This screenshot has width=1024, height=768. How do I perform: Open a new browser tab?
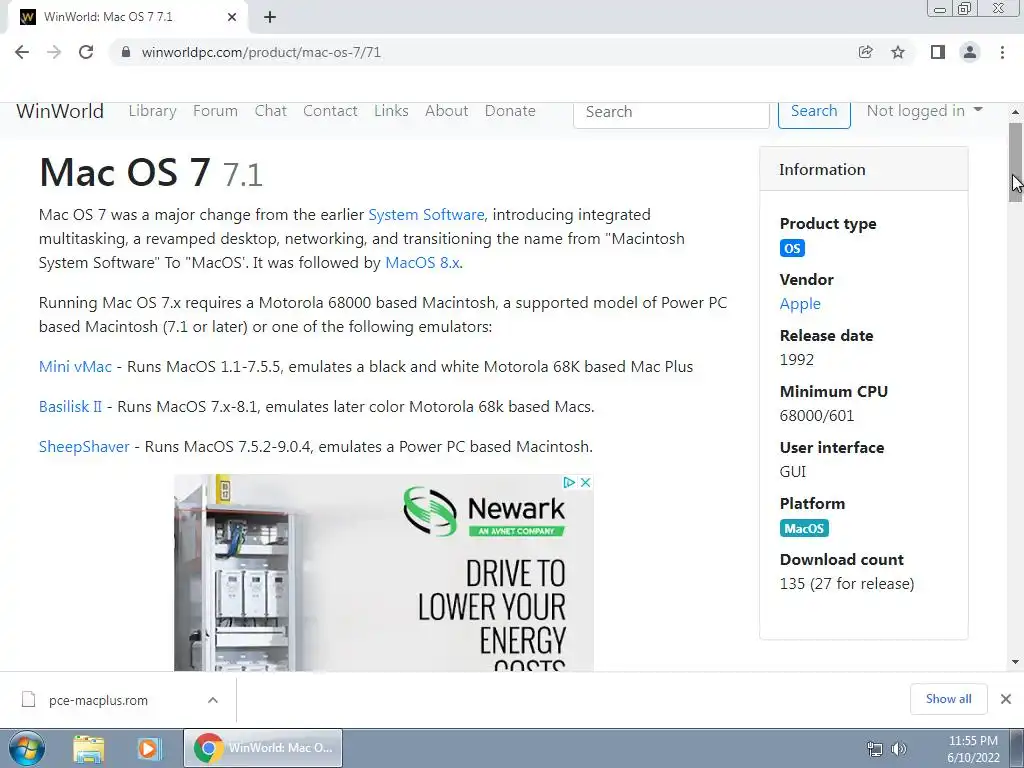[x=270, y=18]
